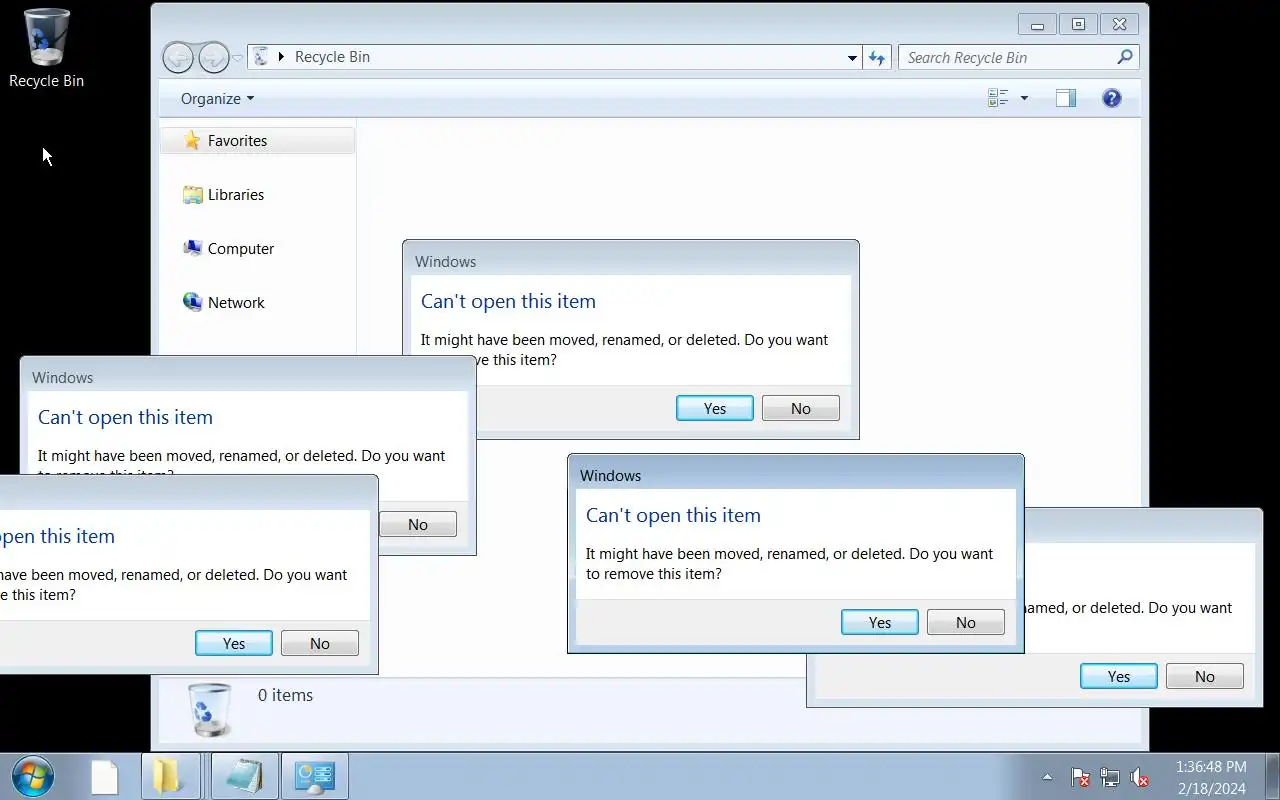Click the Computer monitor icon
Image resolution: width=1280 pixels, height=800 pixels.
(x=193, y=248)
